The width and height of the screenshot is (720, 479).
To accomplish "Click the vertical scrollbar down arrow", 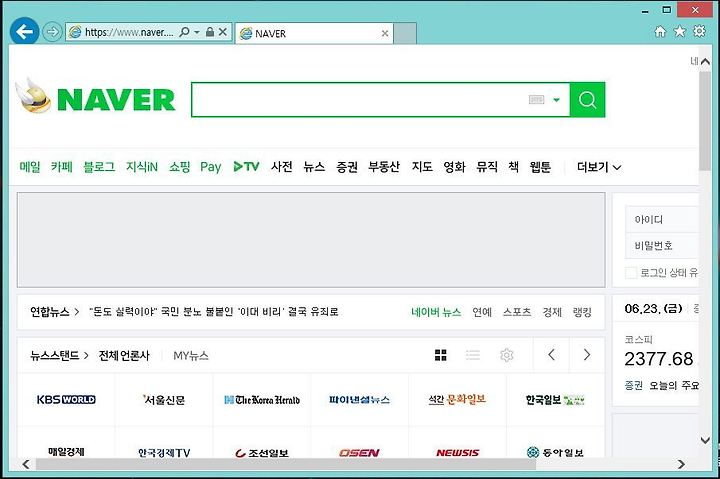I will [705, 440].
